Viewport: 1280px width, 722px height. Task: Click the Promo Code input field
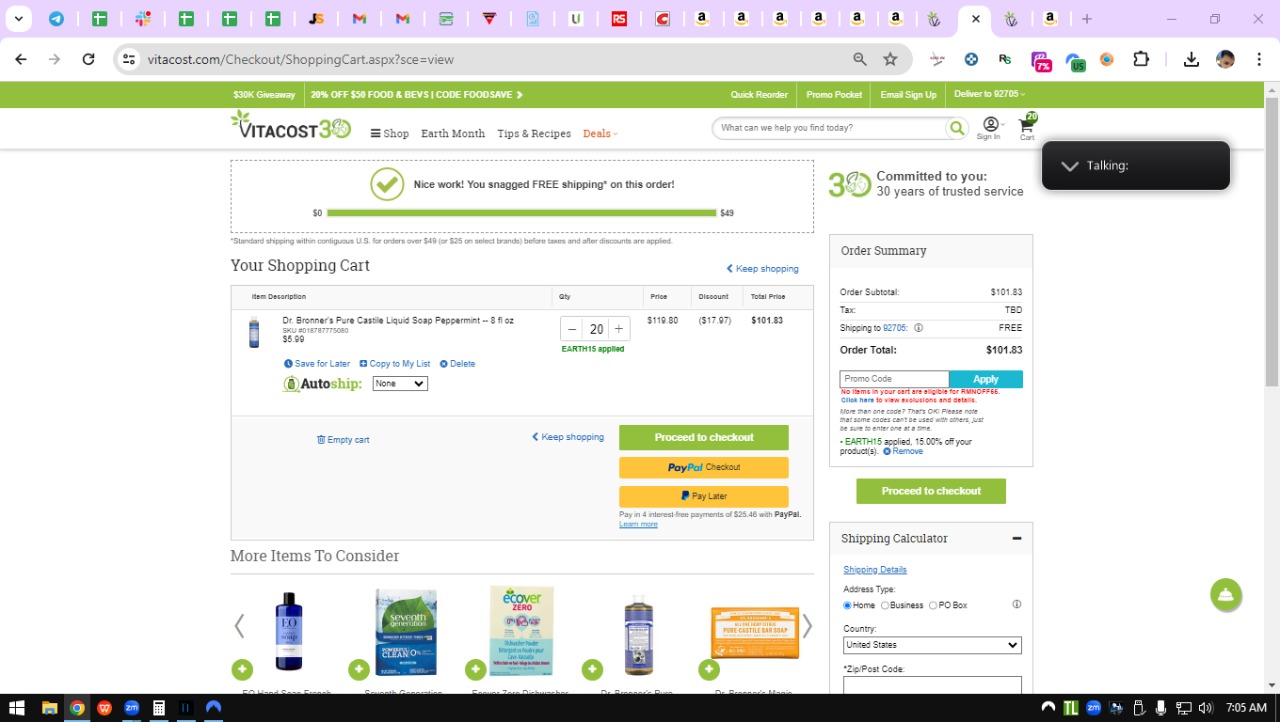pyautogui.click(x=894, y=379)
